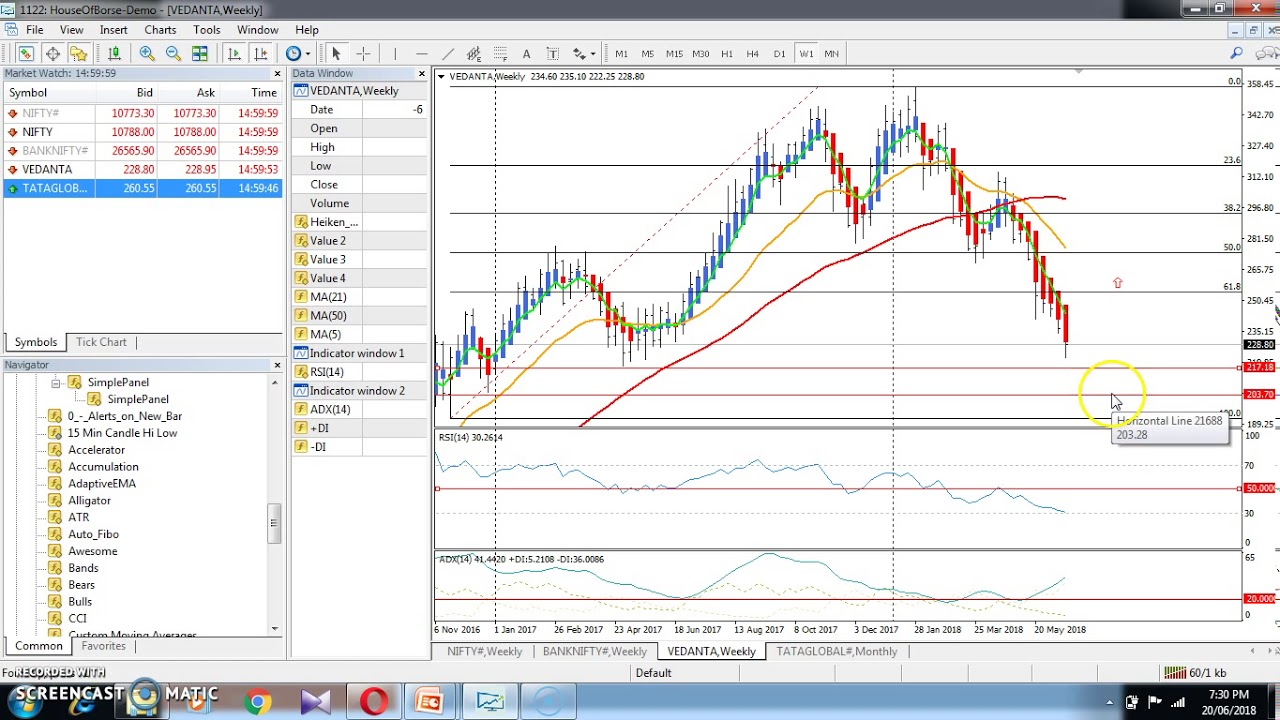Toggle chart shift icon
Viewport: 1280px width, 720px height.
pyautogui.click(x=261, y=53)
